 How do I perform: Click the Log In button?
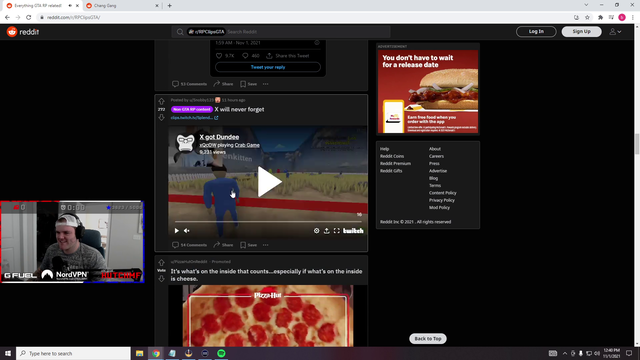coord(536,31)
